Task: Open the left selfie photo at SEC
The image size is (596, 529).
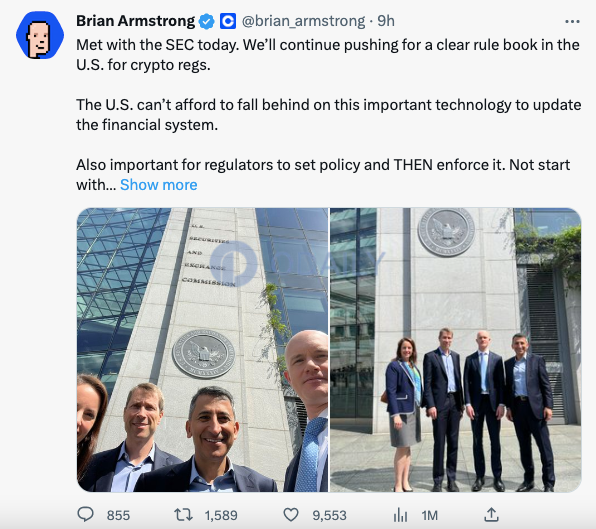Action: pyautogui.click(x=202, y=350)
